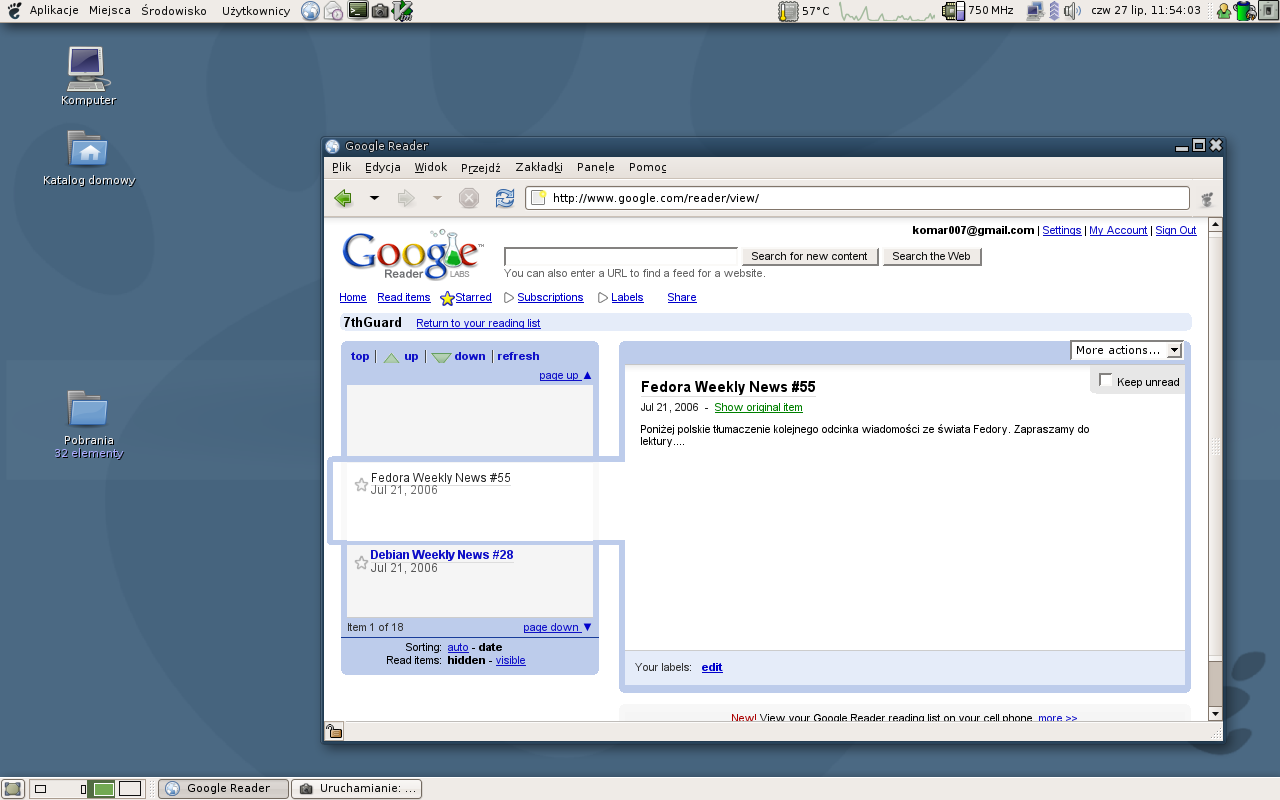The width and height of the screenshot is (1280, 800).
Task: Click the green up arrow icon
Action: [x=391, y=357]
